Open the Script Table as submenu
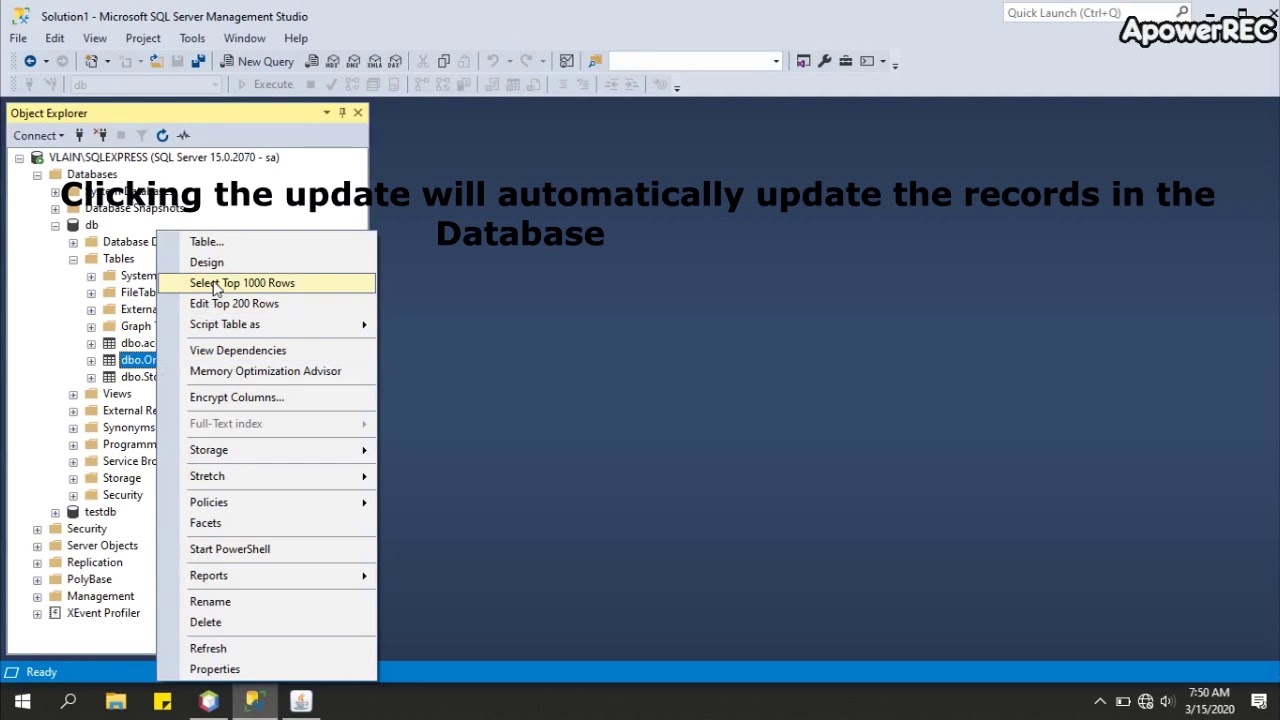 [267, 324]
